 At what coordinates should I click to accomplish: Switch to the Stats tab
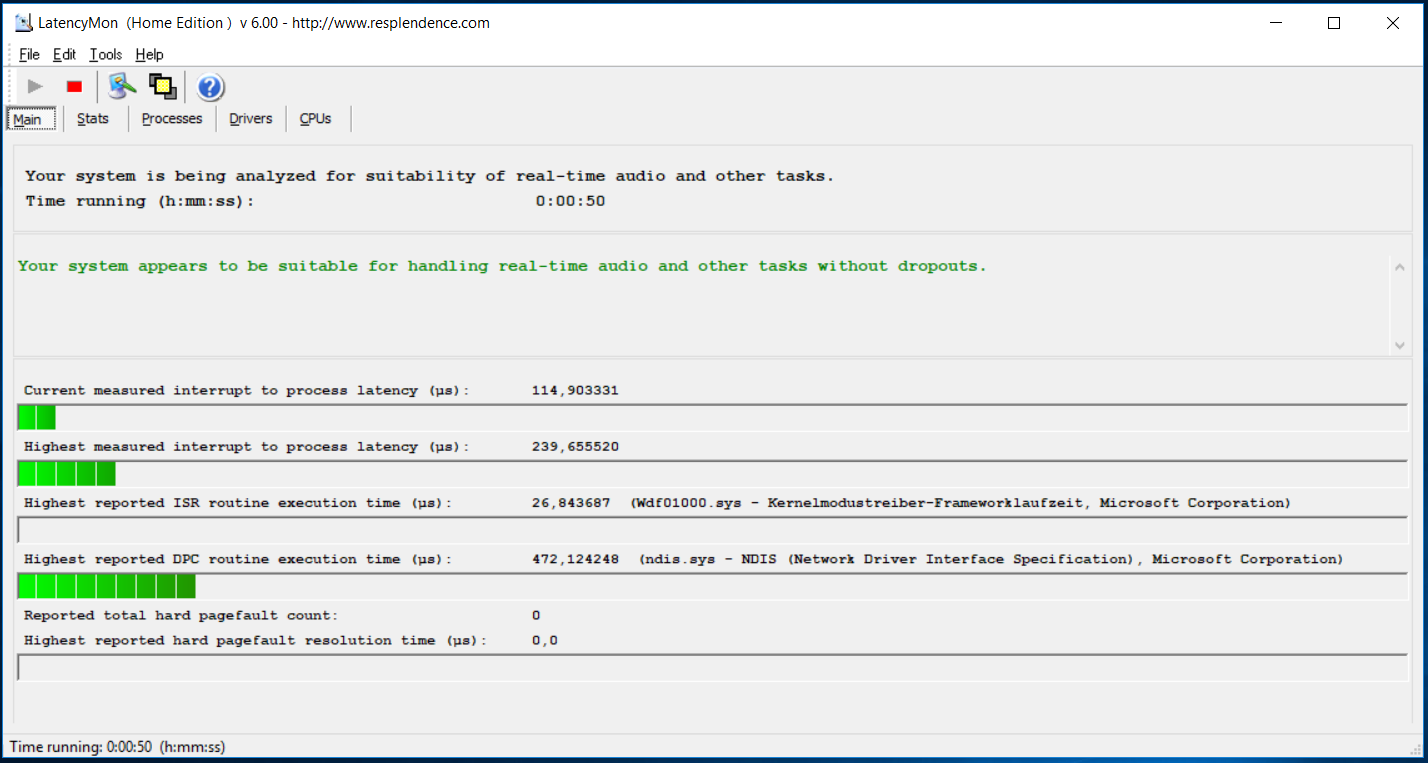(x=93, y=119)
